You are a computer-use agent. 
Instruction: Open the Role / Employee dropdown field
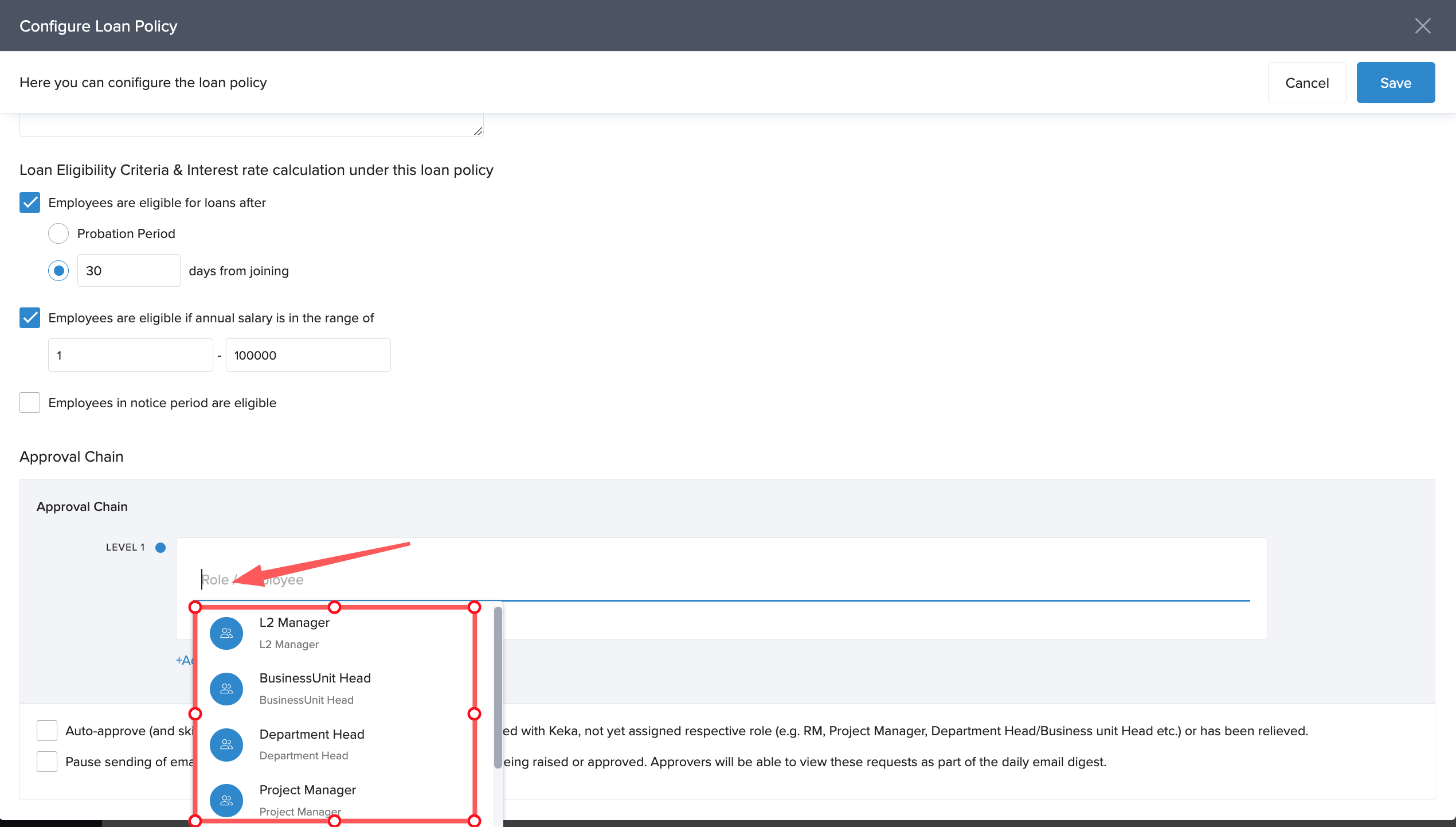coord(722,580)
